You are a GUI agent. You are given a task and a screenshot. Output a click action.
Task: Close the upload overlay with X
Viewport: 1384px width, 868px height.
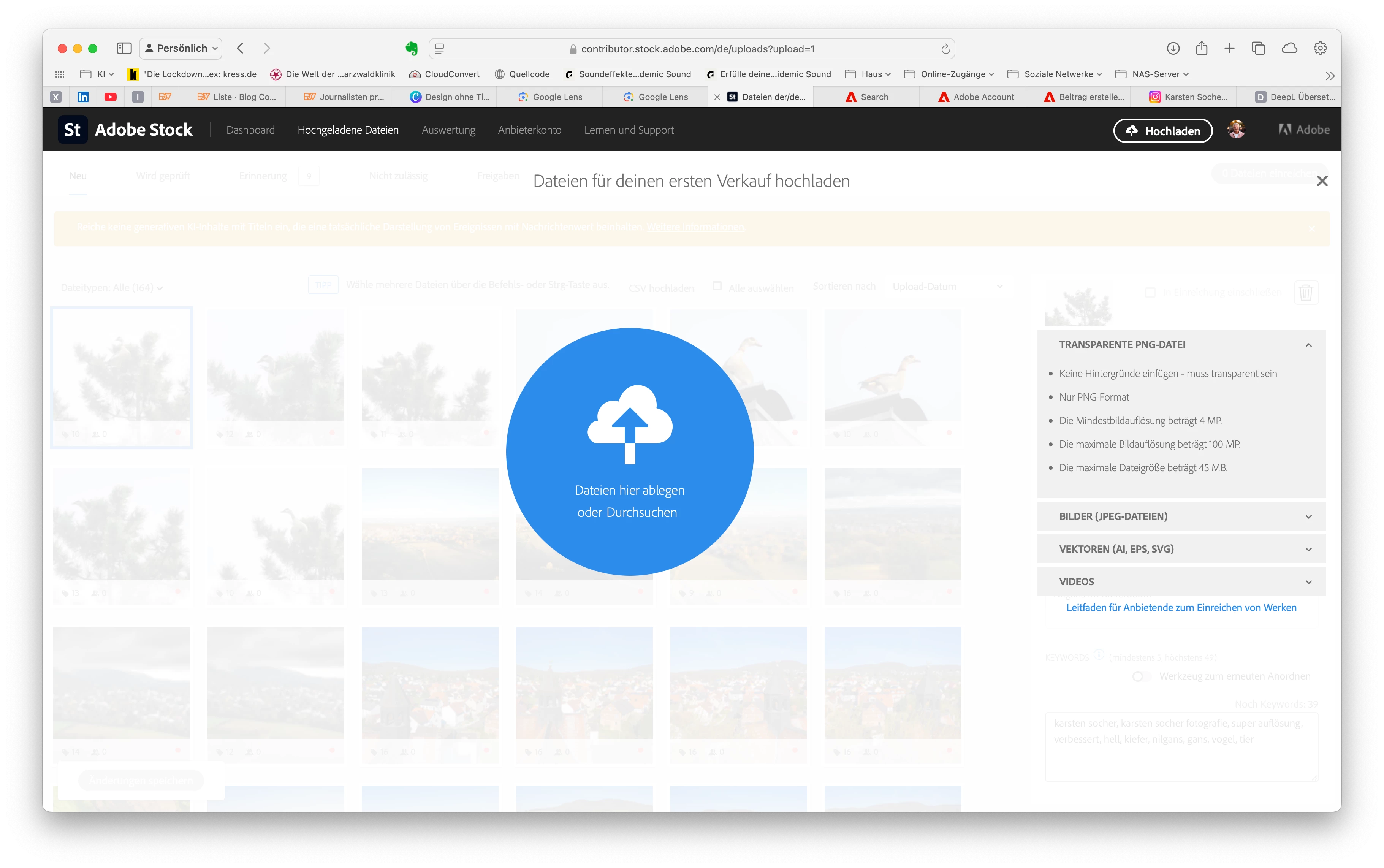click(1322, 181)
